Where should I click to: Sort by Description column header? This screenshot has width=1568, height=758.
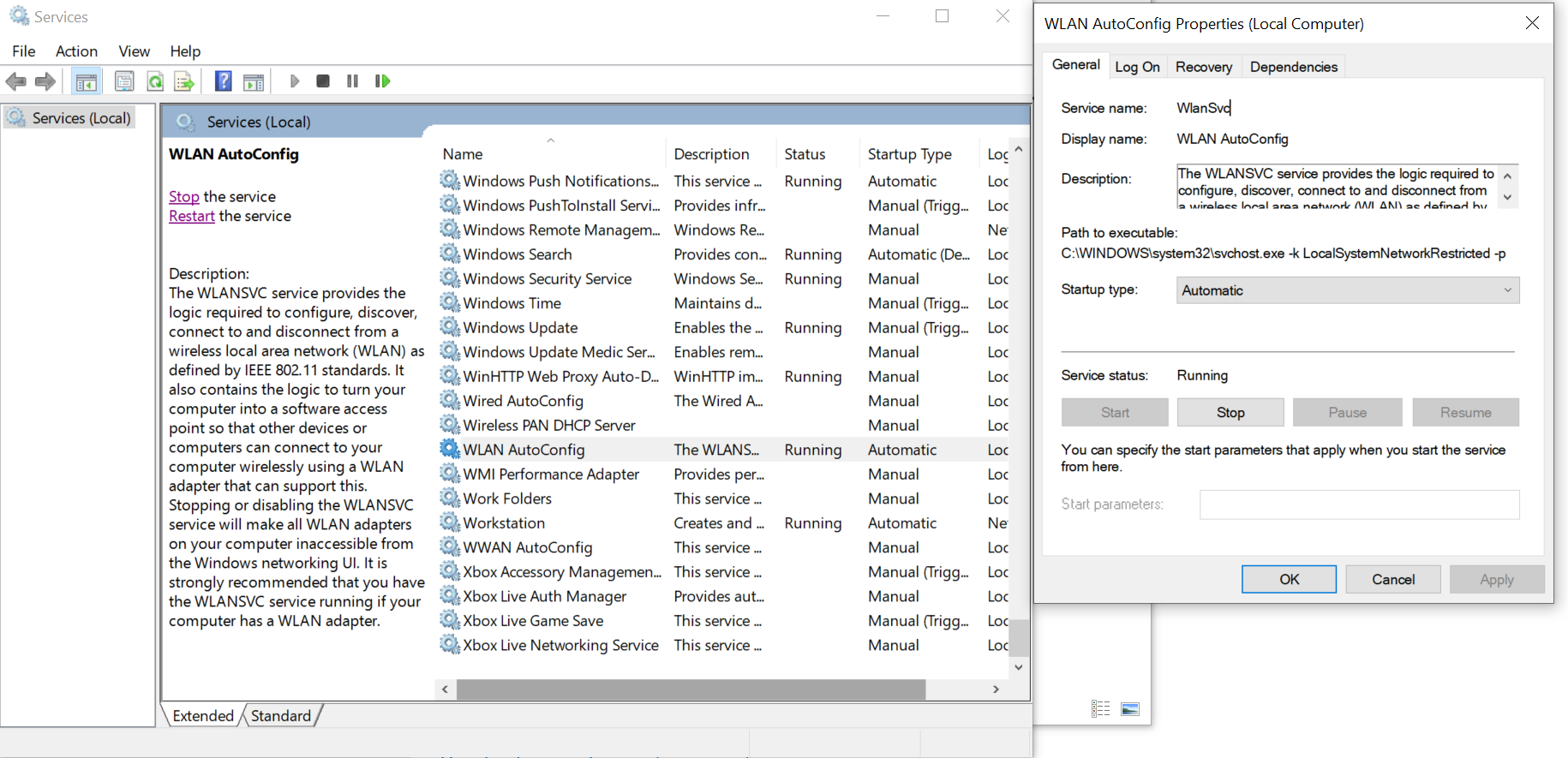pos(720,154)
